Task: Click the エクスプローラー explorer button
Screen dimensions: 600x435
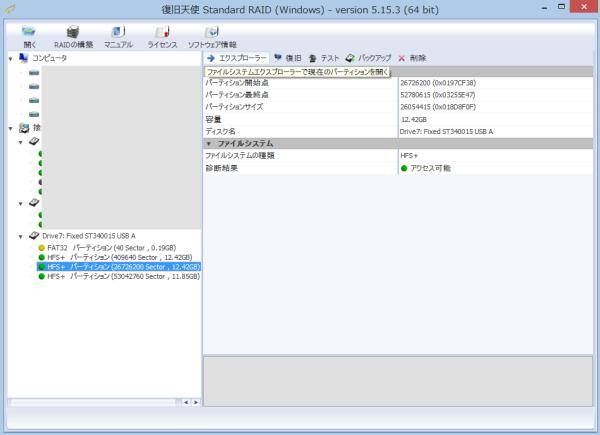Action: click(237, 59)
